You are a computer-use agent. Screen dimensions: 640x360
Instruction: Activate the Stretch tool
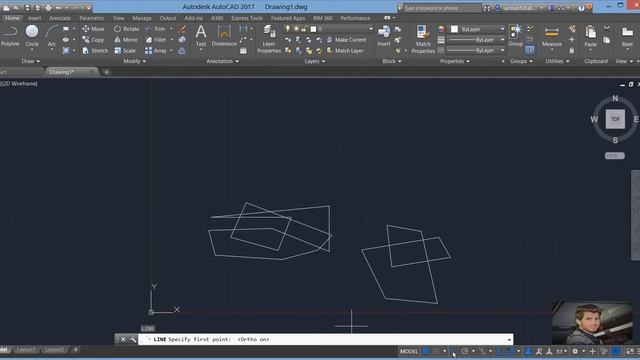coord(95,51)
